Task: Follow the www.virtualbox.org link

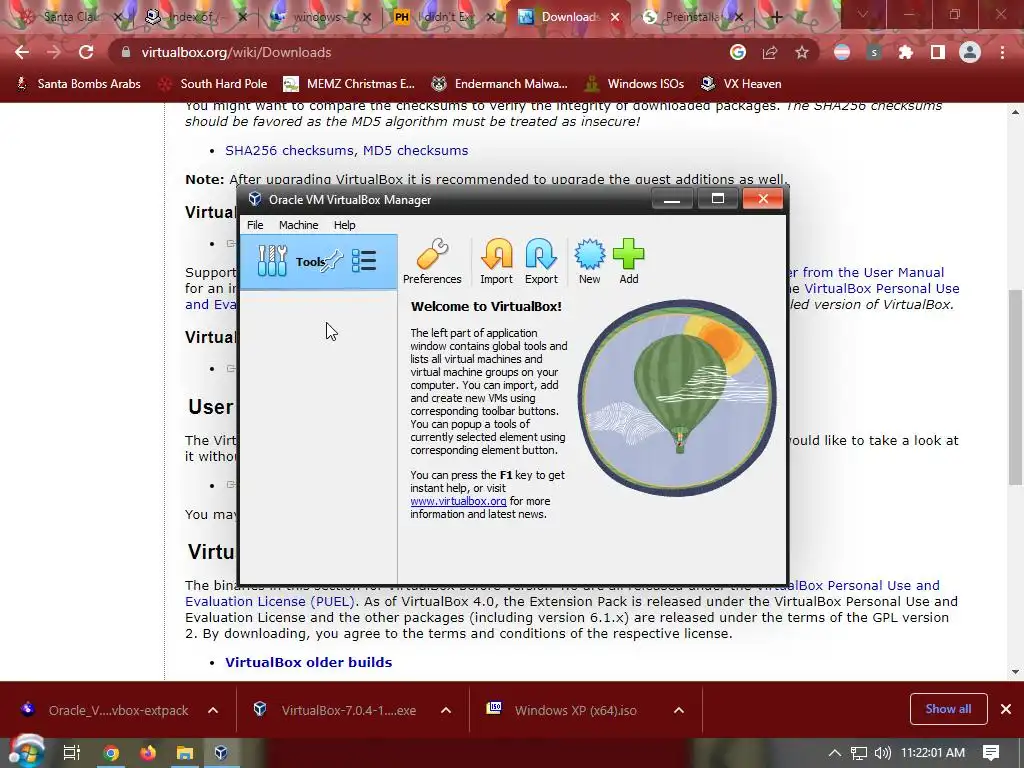Action: click(458, 501)
